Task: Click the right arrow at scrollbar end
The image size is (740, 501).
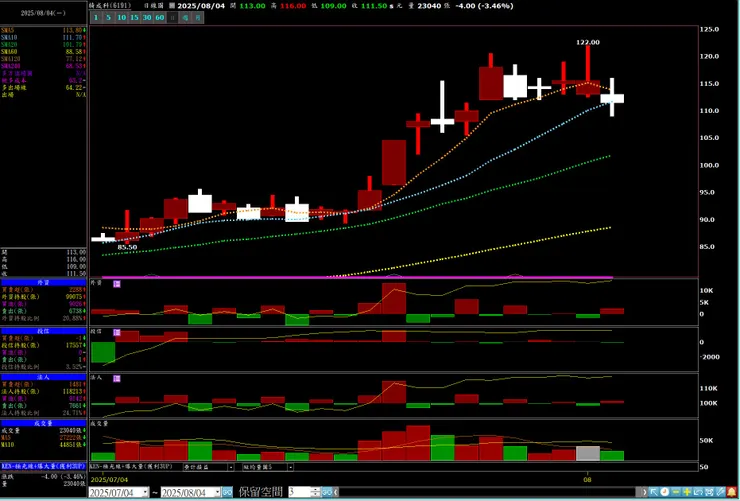Action: (x=645, y=492)
